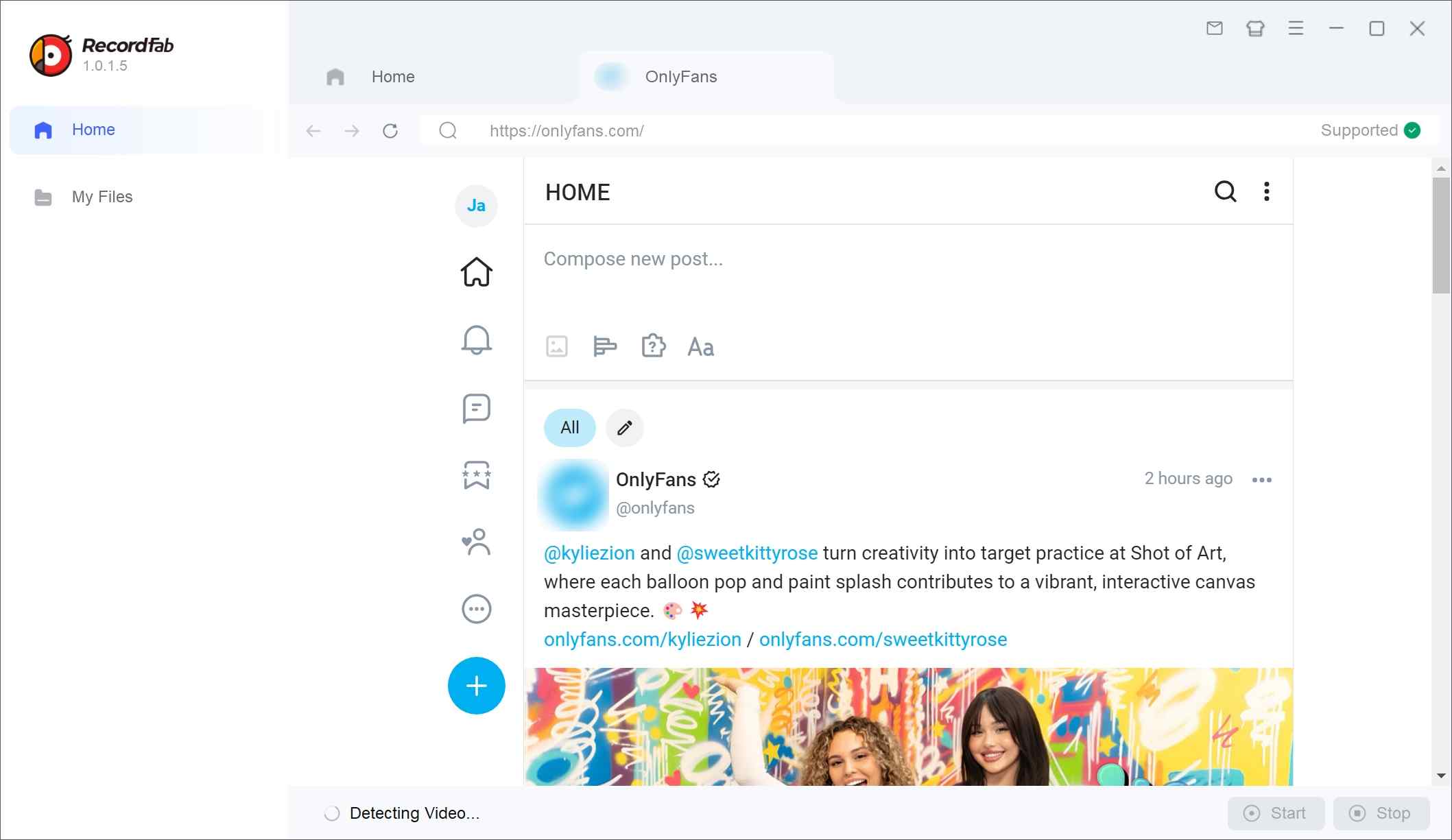Open the messages chat icon
1452x840 pixels.
point(476,408)
